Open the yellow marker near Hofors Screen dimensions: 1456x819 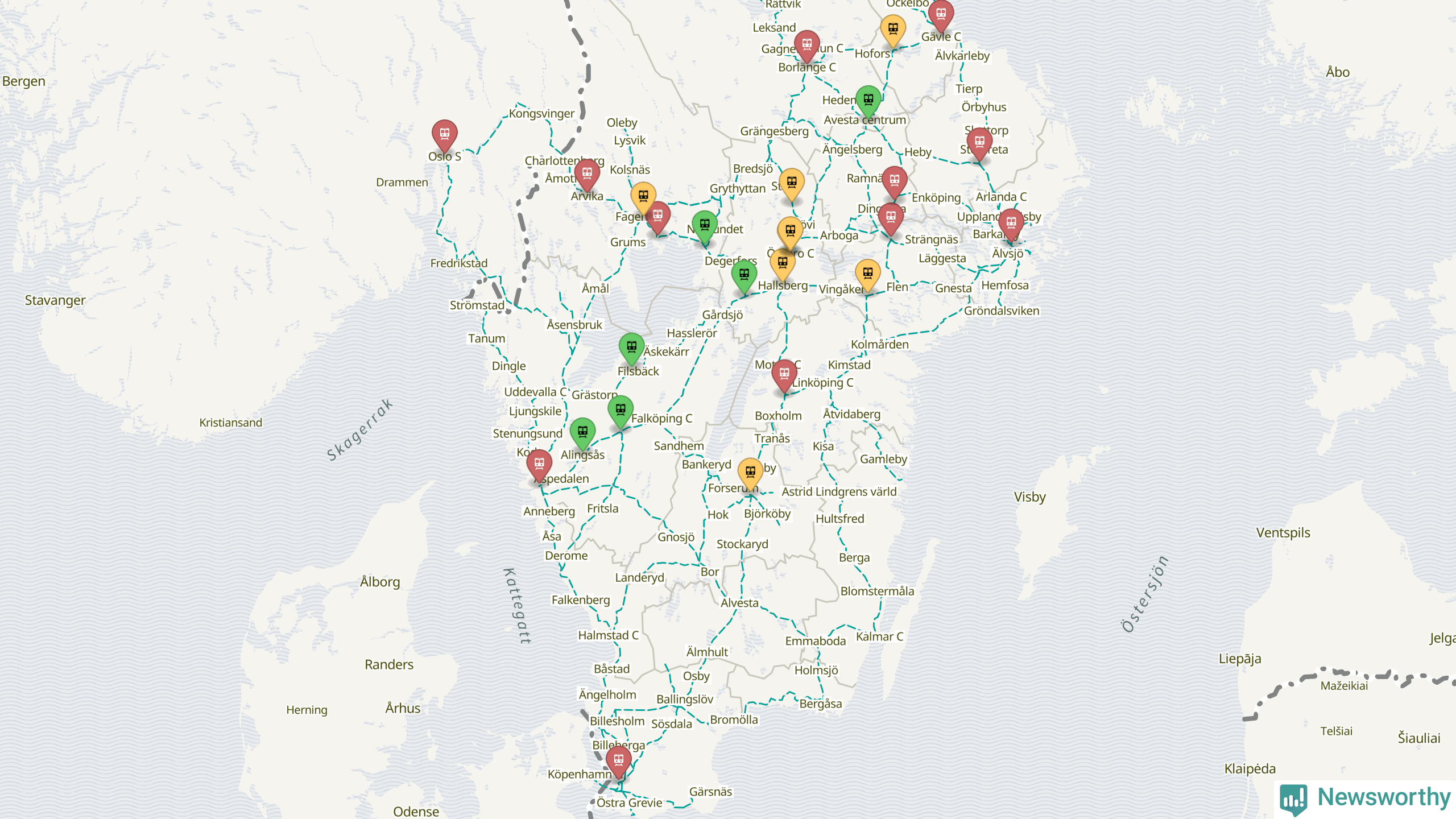pyautogui.click(x=893, y=30)
